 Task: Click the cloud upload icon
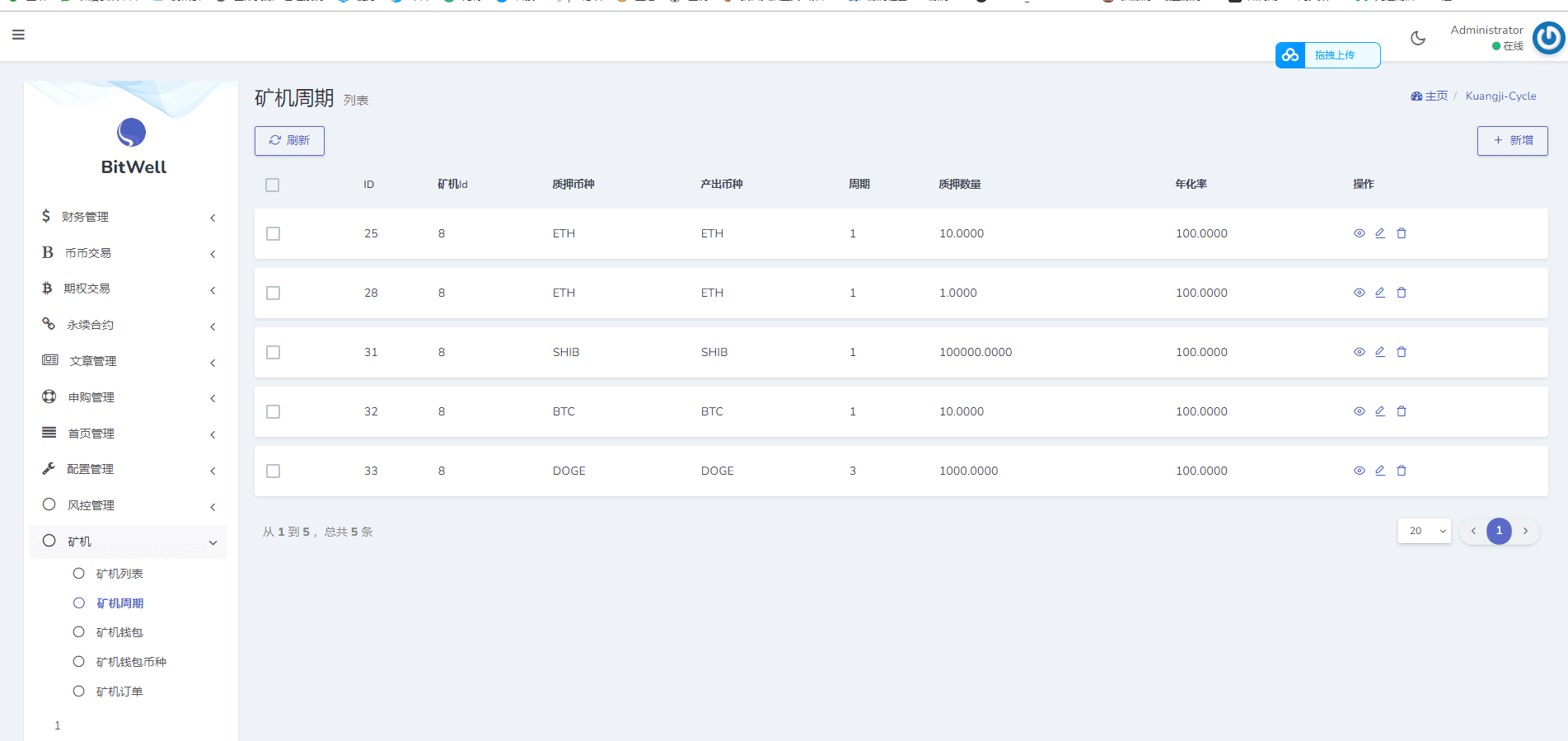[1290, 55]
